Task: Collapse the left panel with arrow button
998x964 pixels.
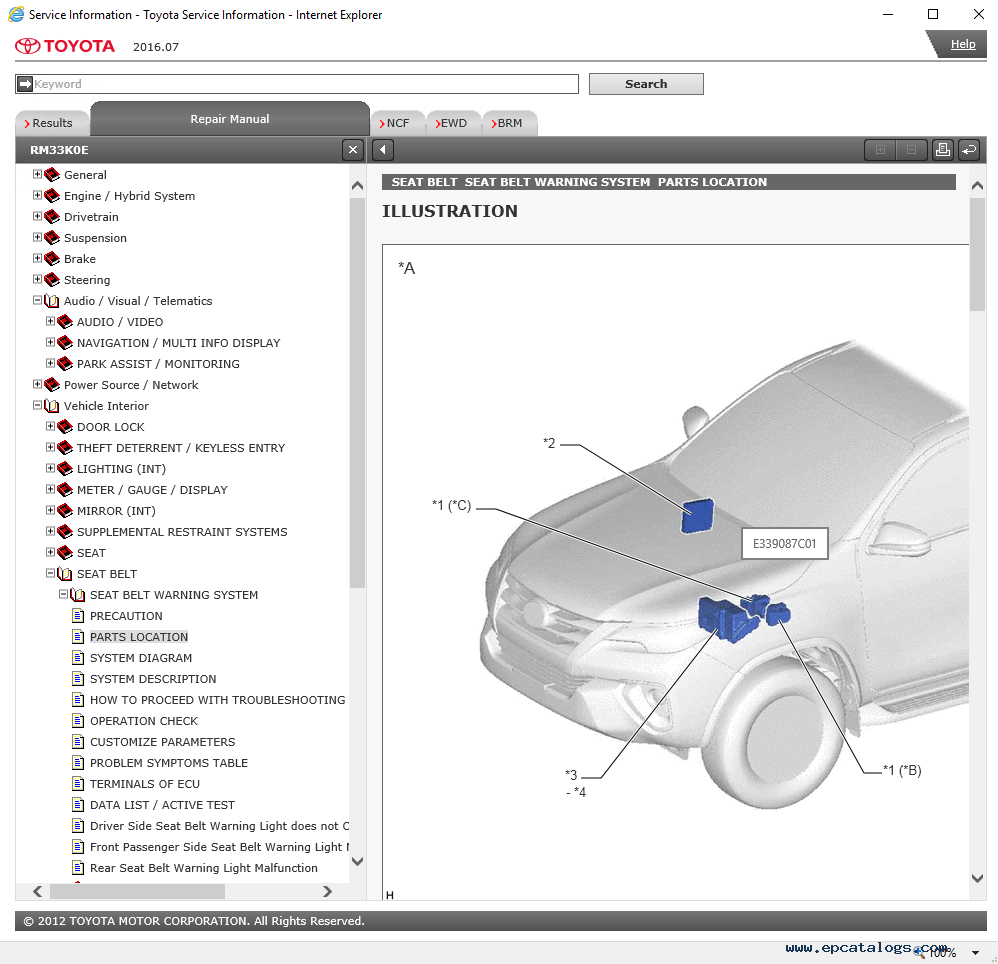Action: pos(383,150)
